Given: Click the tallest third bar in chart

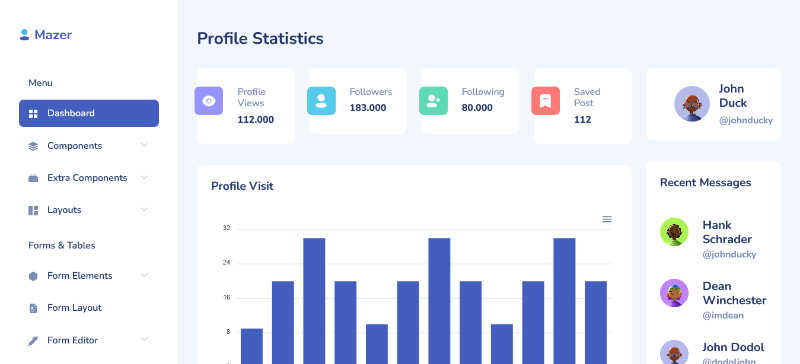Looking at the screenshot, I should [x=314, y=301].
